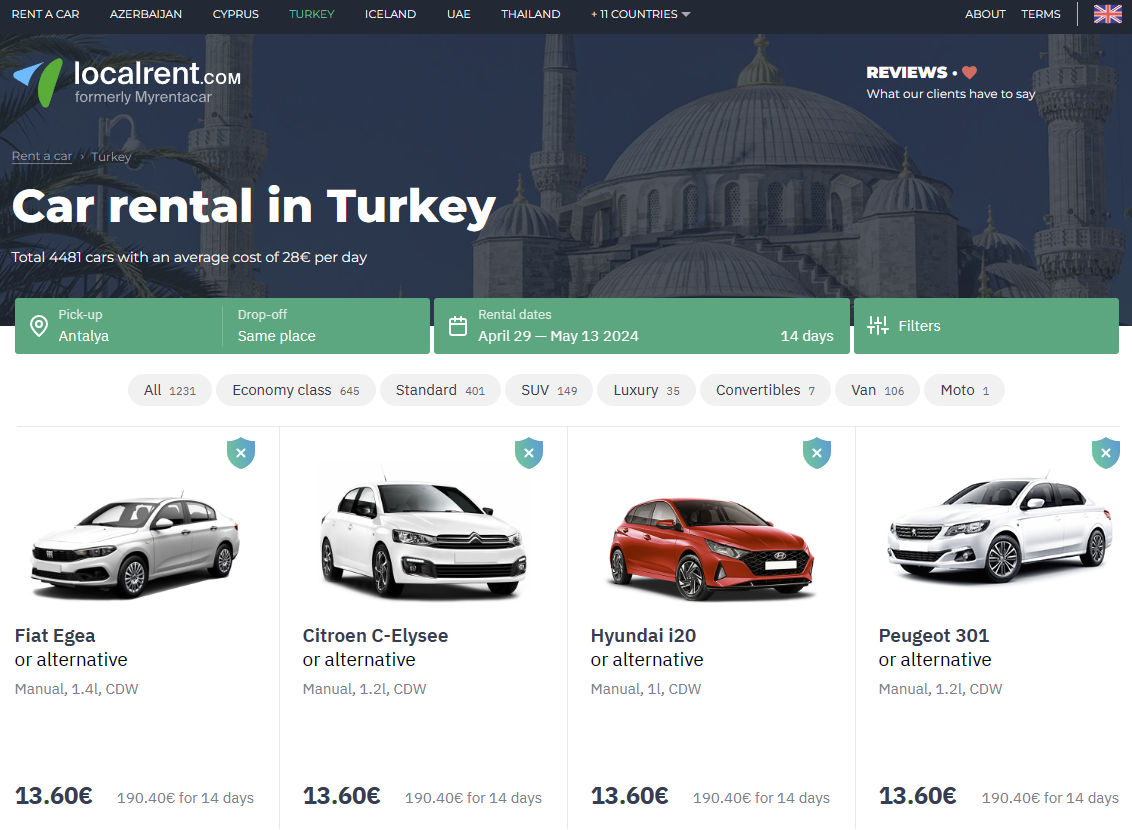Go to Thailand in the top menu

point(530,14)
